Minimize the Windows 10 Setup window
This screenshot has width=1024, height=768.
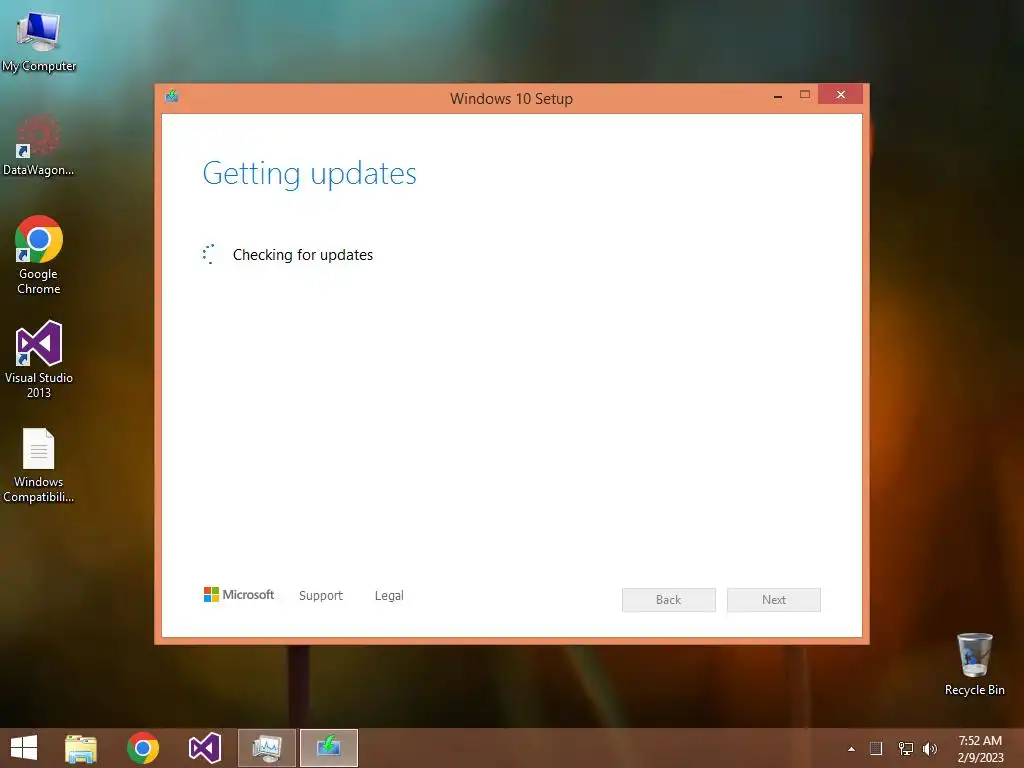point(778,95)
